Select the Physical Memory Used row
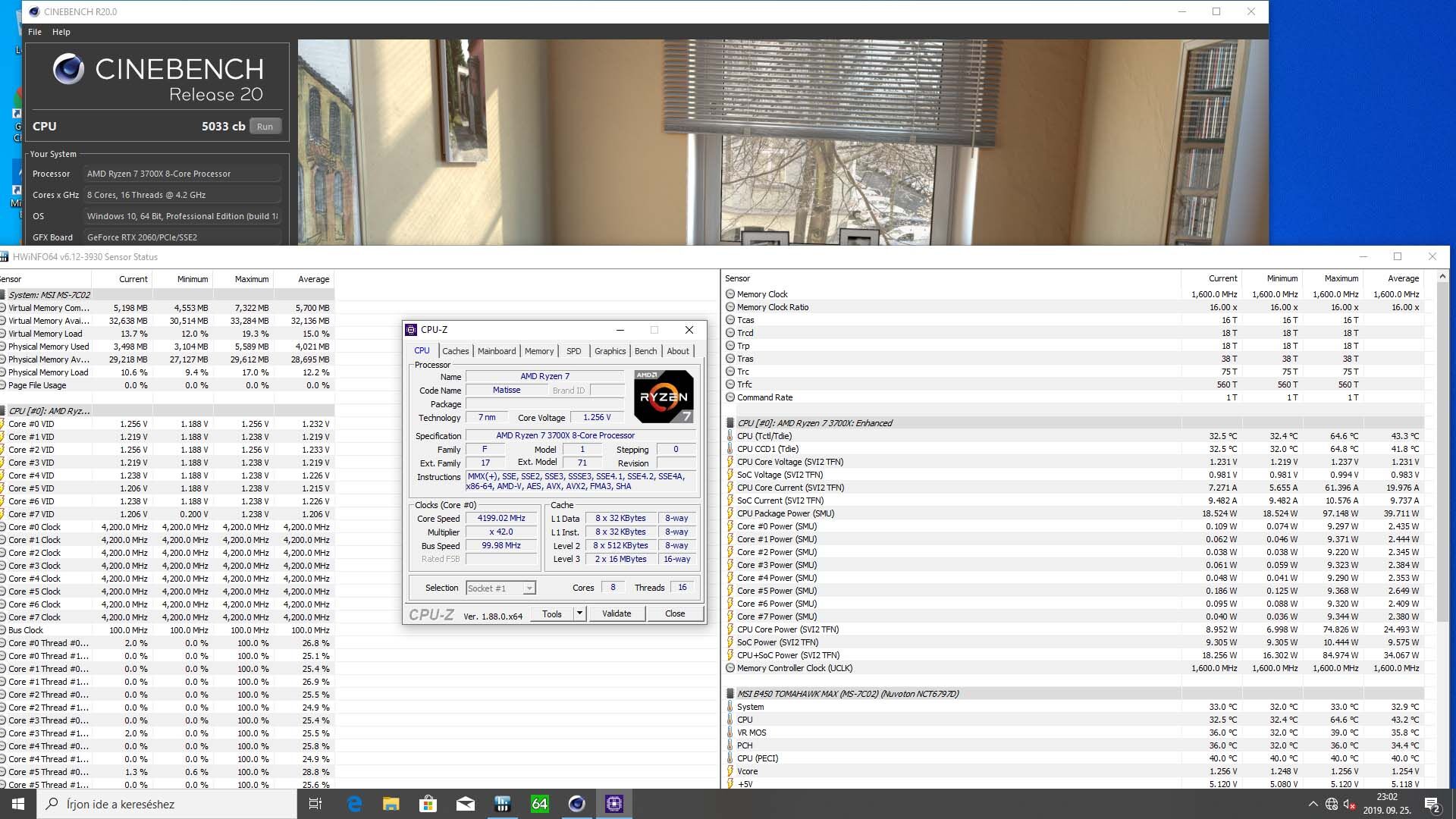Image resolution: width=1456 pixels, height=819 pixels. click(167, 347)
